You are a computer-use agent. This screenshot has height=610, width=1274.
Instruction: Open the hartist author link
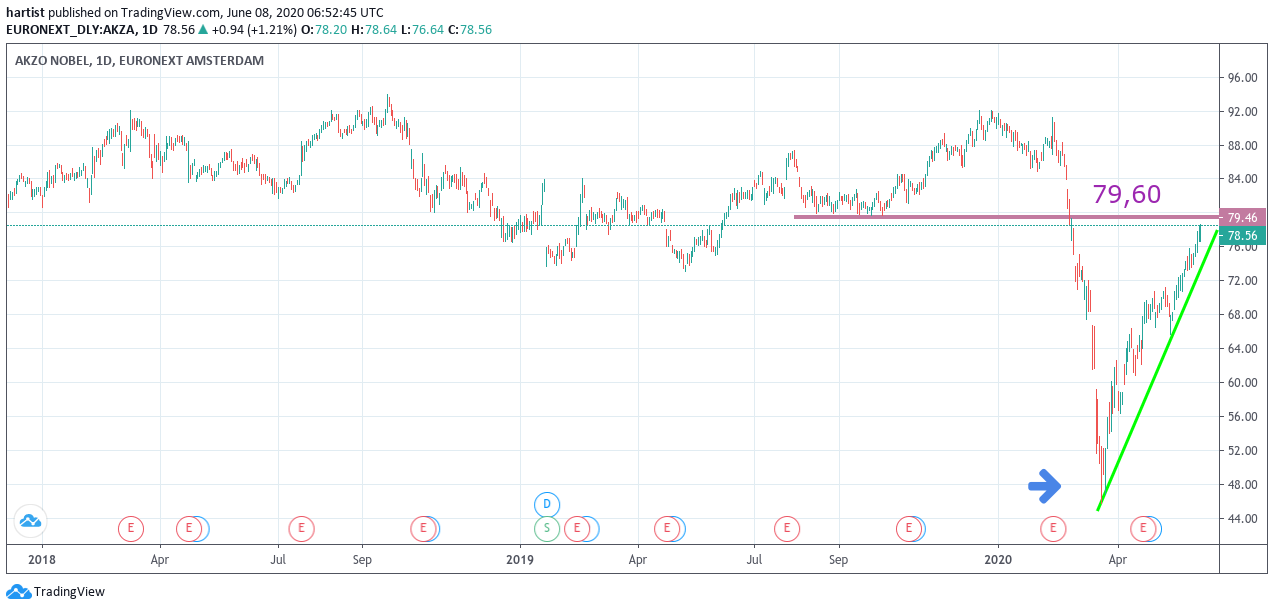click(x=25, y=13)
